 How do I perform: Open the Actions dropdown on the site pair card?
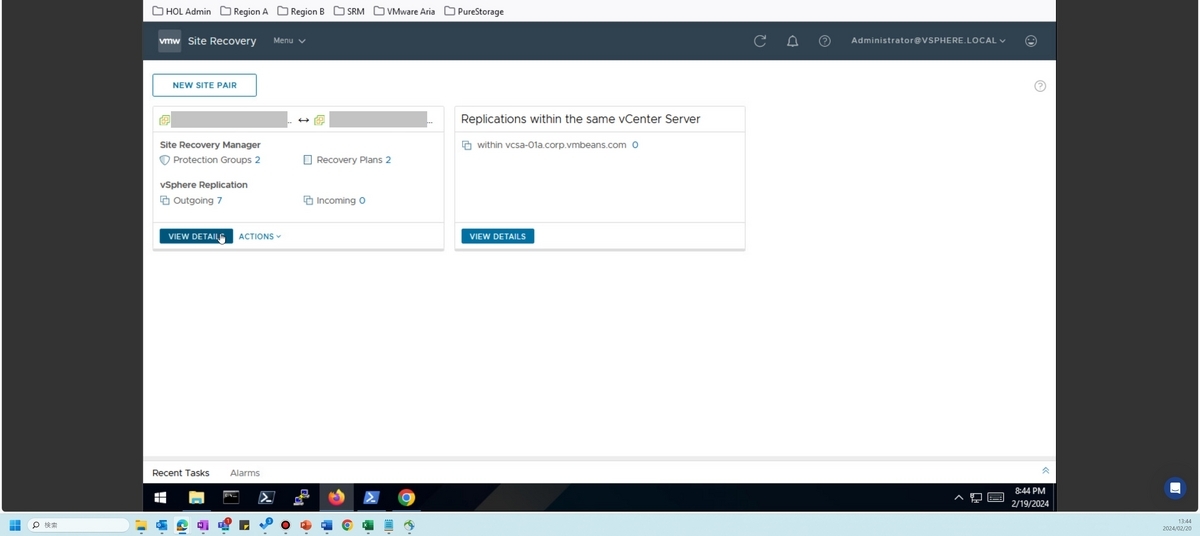(x=260, y=237)
